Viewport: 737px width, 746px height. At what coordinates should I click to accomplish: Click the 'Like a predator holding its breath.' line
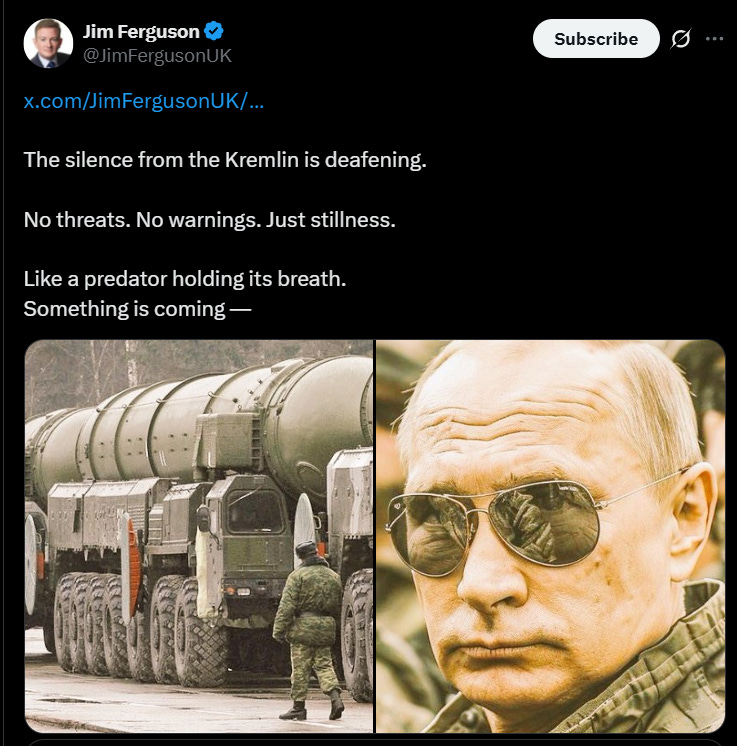pos(185,279)
